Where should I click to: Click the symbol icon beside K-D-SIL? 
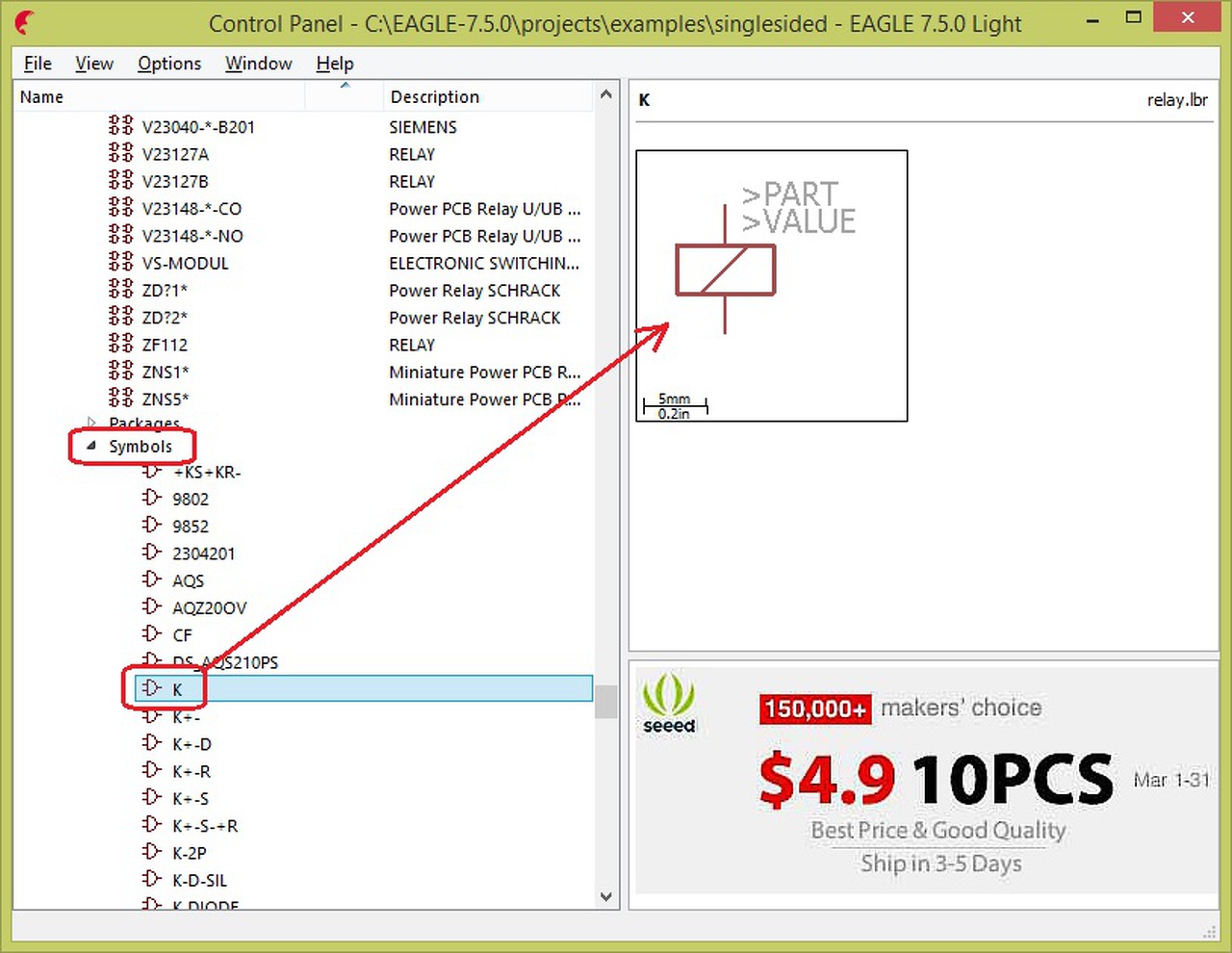(151, 879)
